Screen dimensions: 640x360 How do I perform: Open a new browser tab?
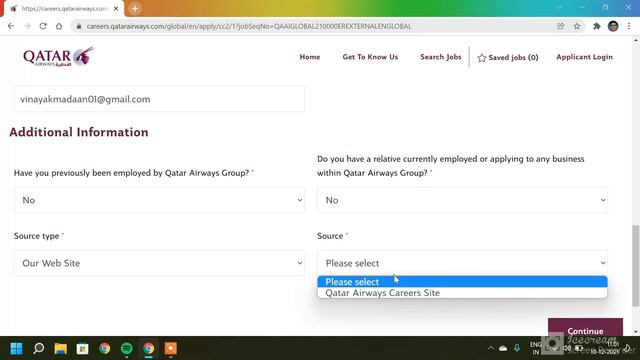click(135, 8)
